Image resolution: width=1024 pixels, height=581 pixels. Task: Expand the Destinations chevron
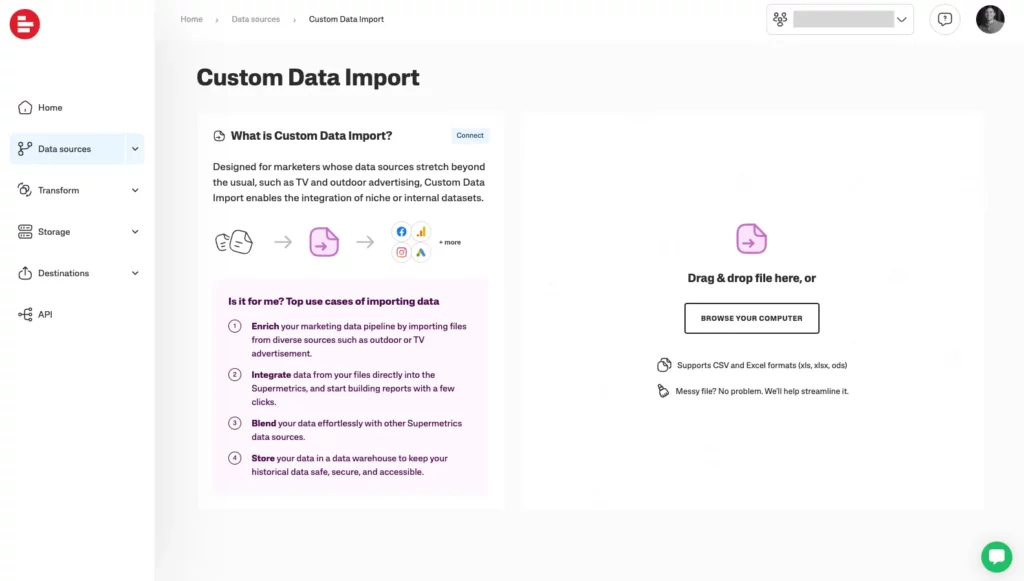135,273
